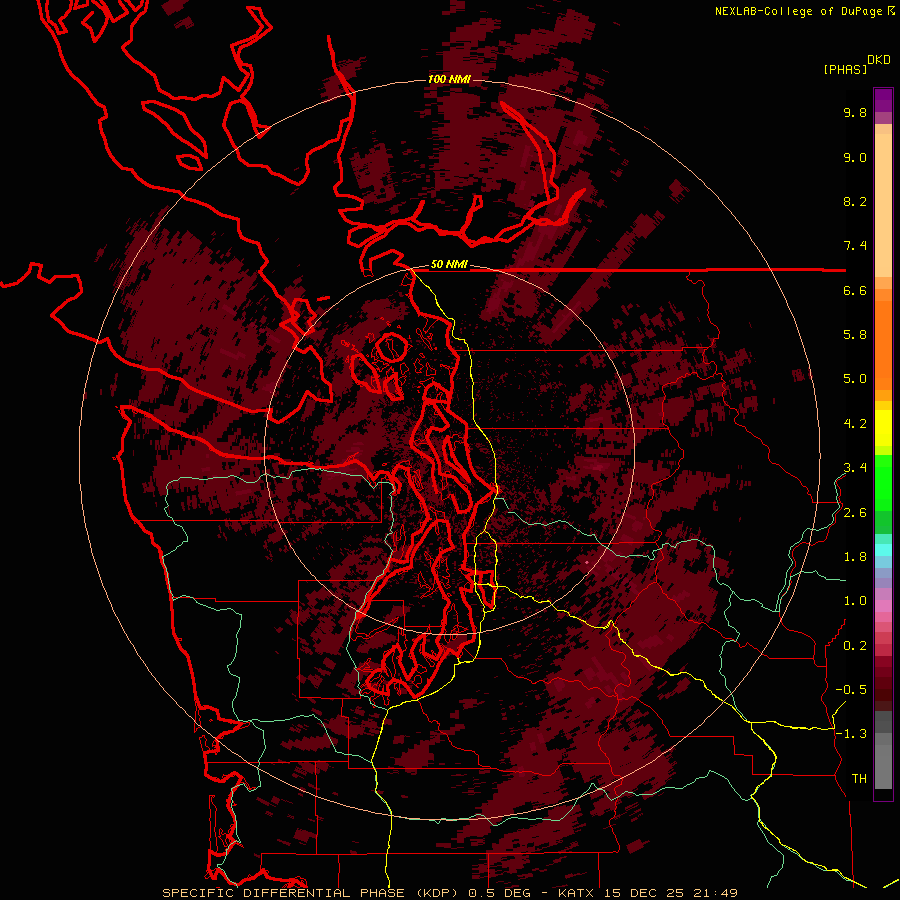Click the 1.8 legend value
This screenshot has width=900, height=900.
[x=855, y=557]
